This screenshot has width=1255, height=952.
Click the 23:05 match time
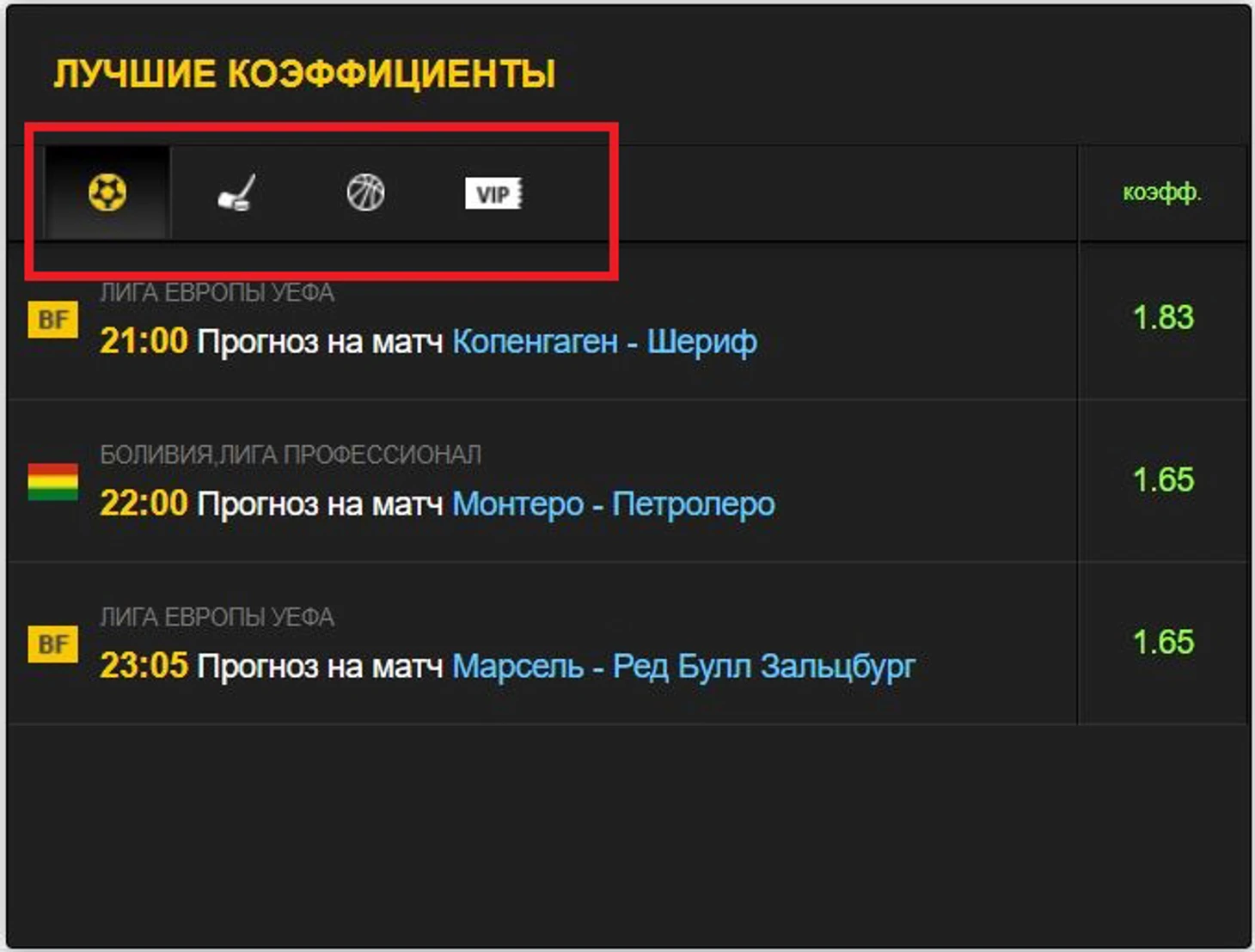coord(144,665)
